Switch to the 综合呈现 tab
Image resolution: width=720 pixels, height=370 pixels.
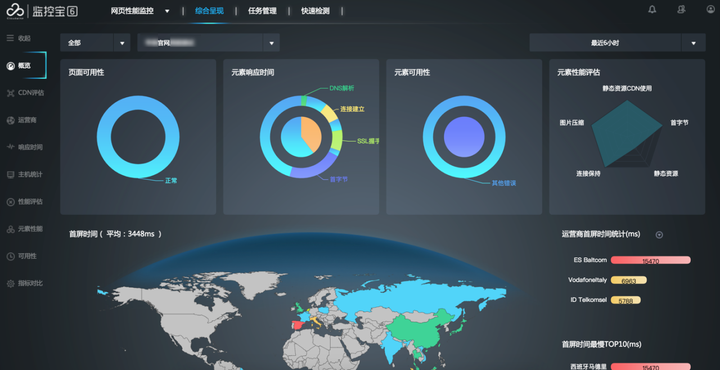coord(209,11)
